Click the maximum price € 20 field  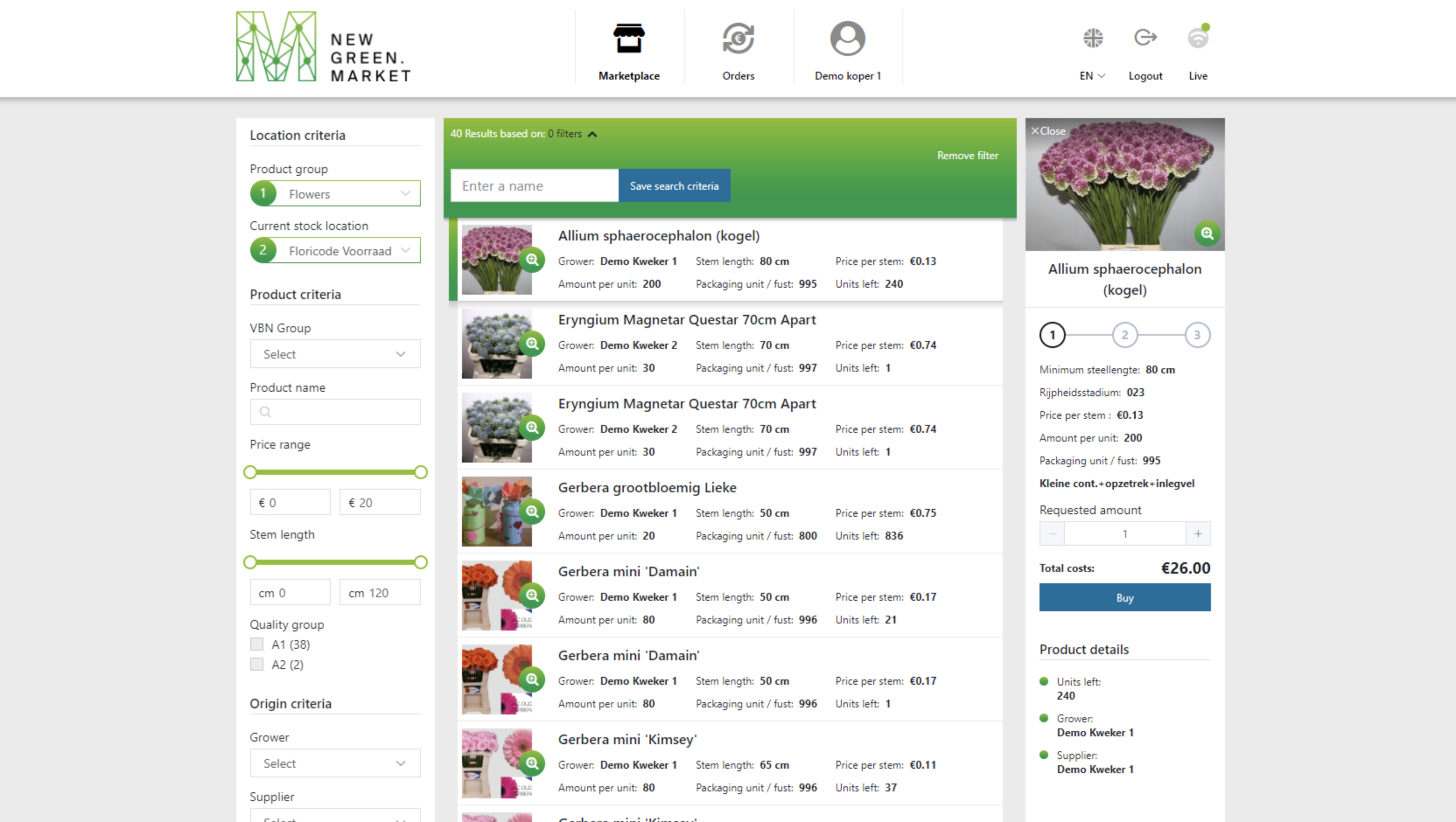click(380, 502)
